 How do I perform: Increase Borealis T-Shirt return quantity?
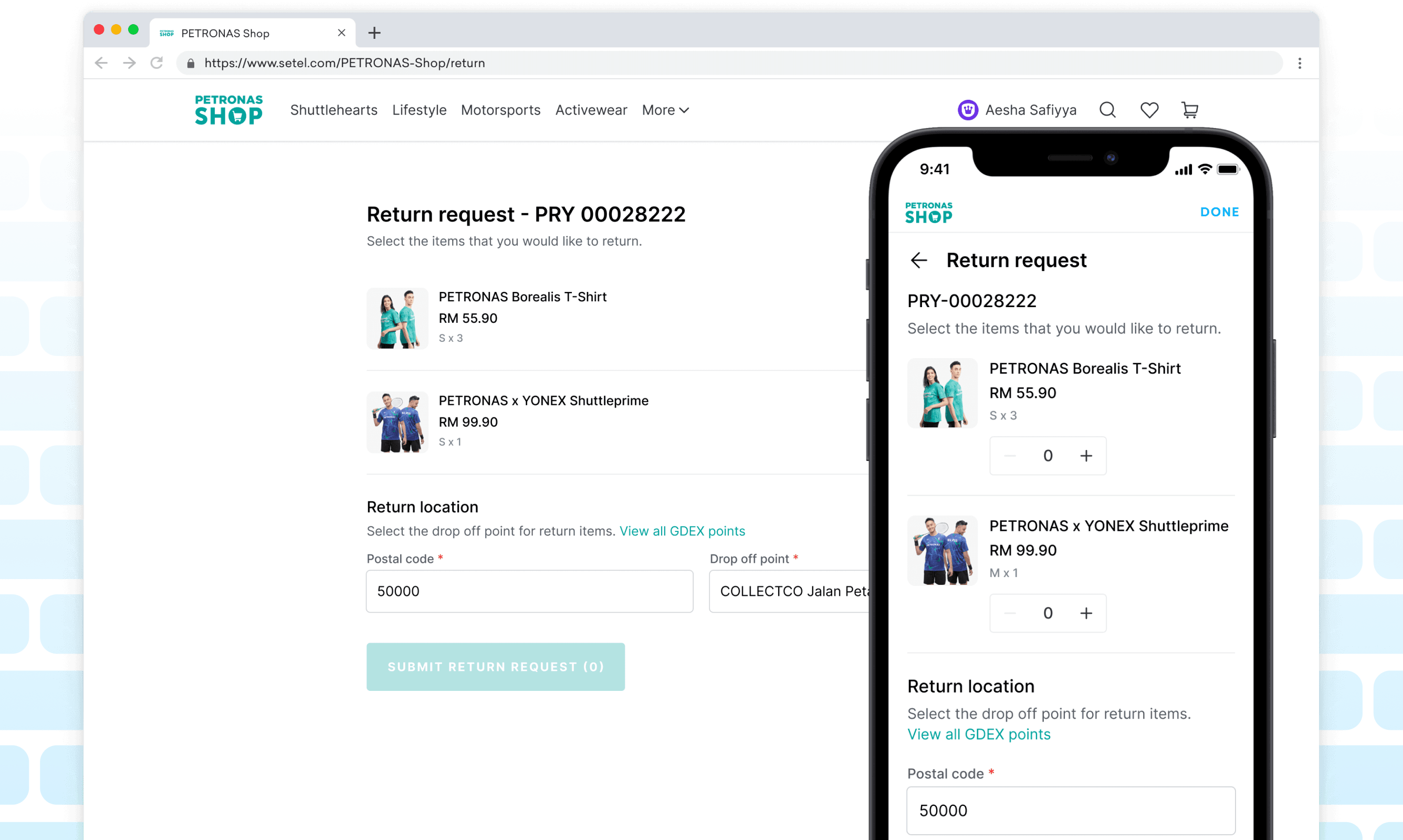[x=1085, y=456]
